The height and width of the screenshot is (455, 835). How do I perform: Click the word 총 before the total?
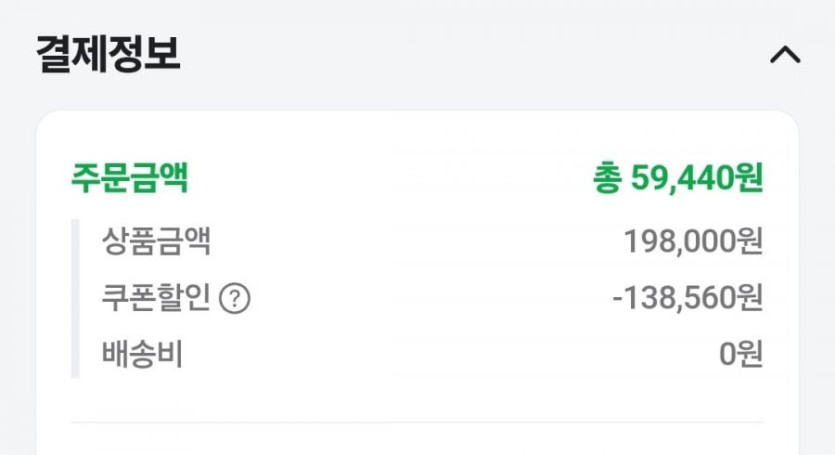(607, 178)
